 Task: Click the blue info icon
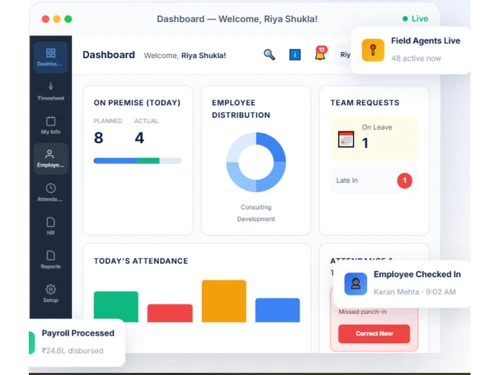tap(295, 54)
